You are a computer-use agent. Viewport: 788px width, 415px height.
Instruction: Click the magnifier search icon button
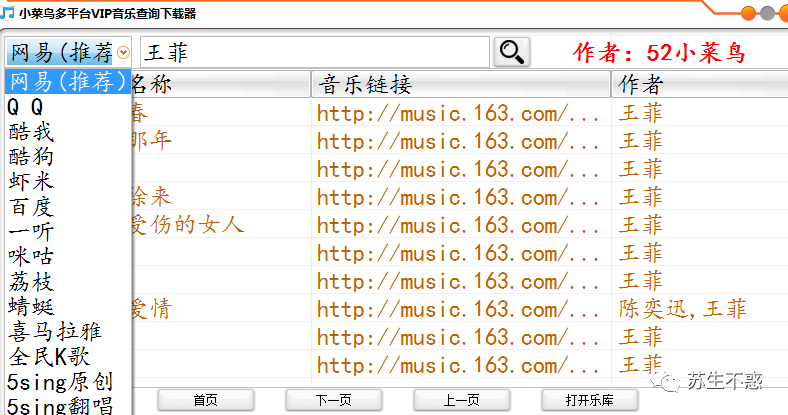click(x=512, y=52)
